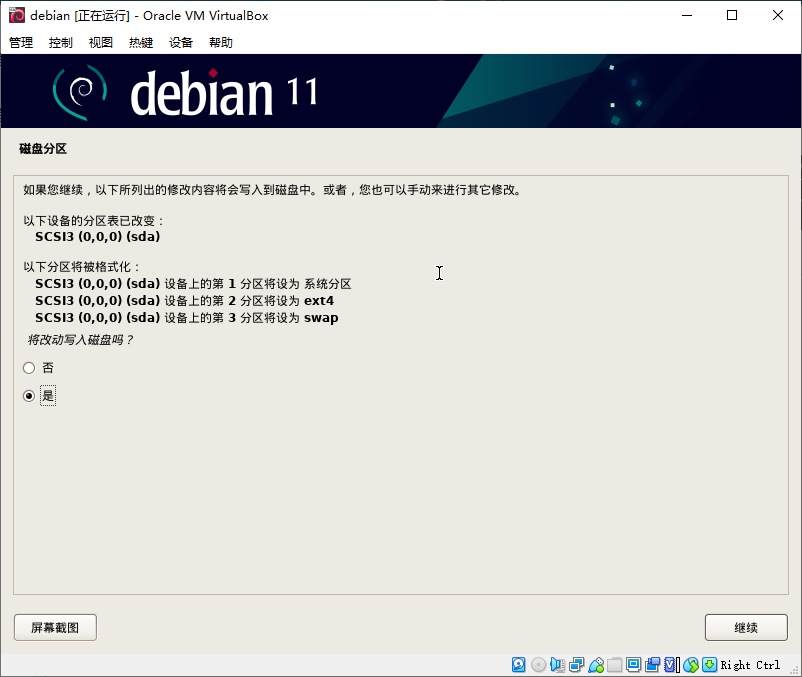
Task: Click the 继续 button
Action: pos(746,627)
